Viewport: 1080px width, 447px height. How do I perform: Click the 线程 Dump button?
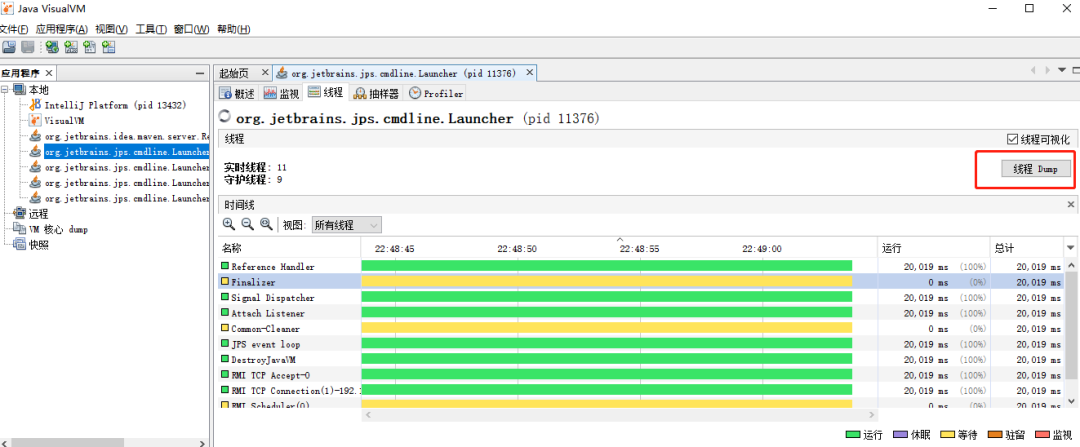(x=1036, y=169)
